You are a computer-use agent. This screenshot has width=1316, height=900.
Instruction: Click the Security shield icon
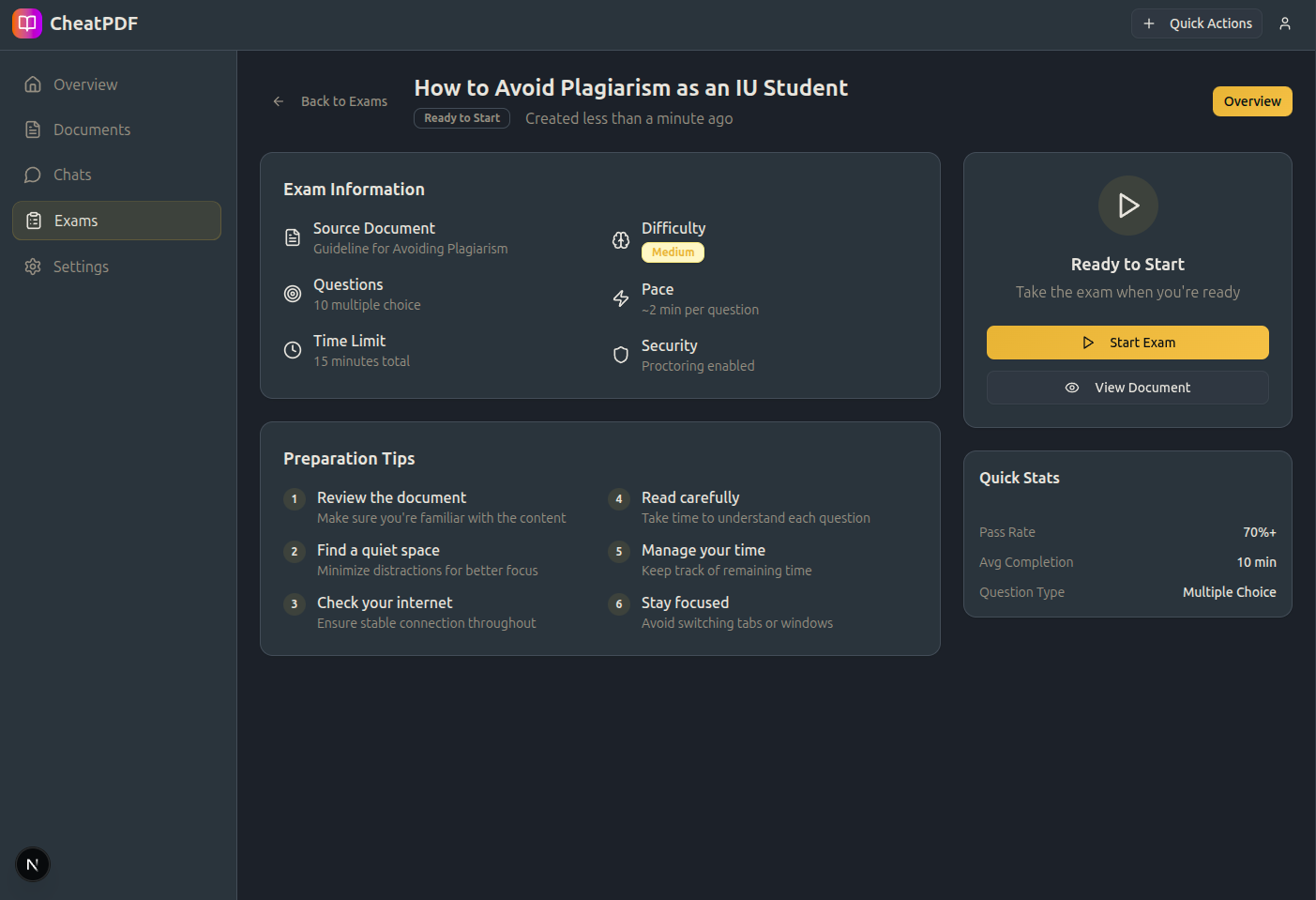(621, 355)
